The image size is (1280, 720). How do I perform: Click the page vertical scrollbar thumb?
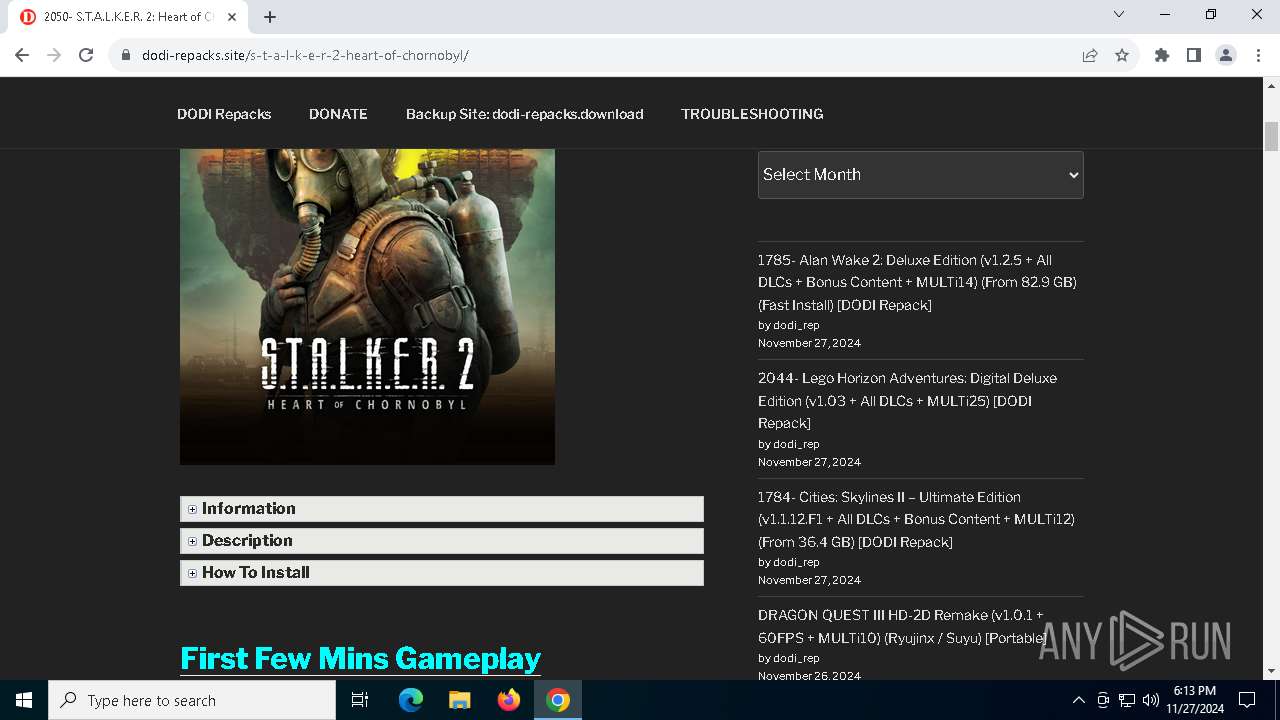1272,137
